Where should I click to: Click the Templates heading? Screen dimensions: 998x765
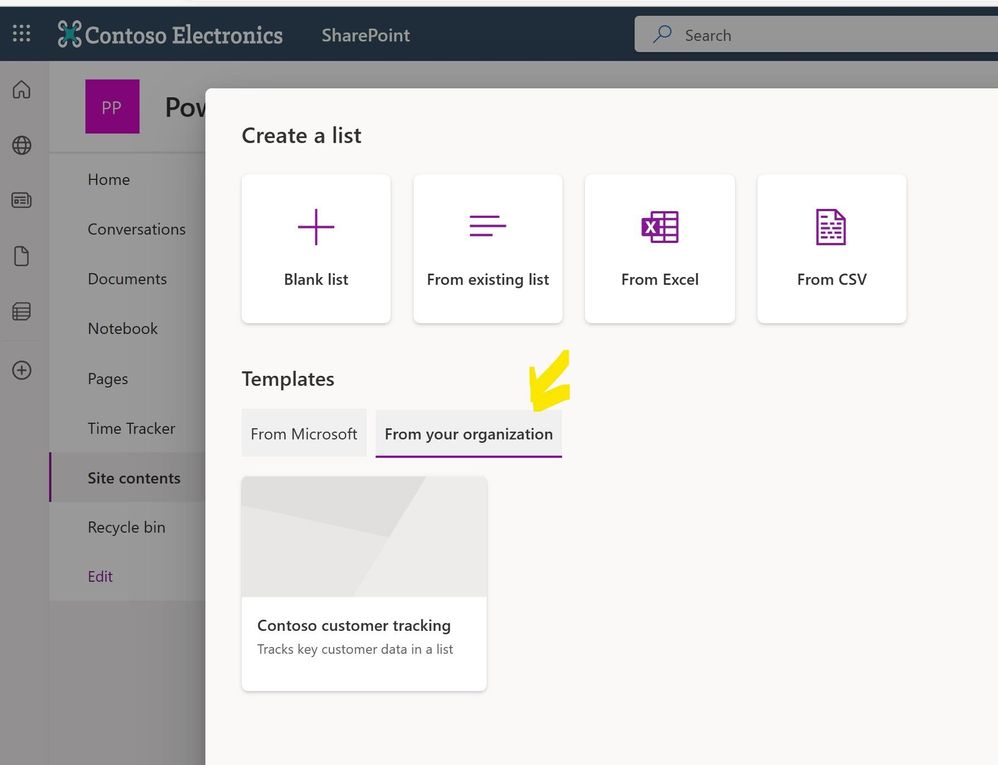coord(288,379)
